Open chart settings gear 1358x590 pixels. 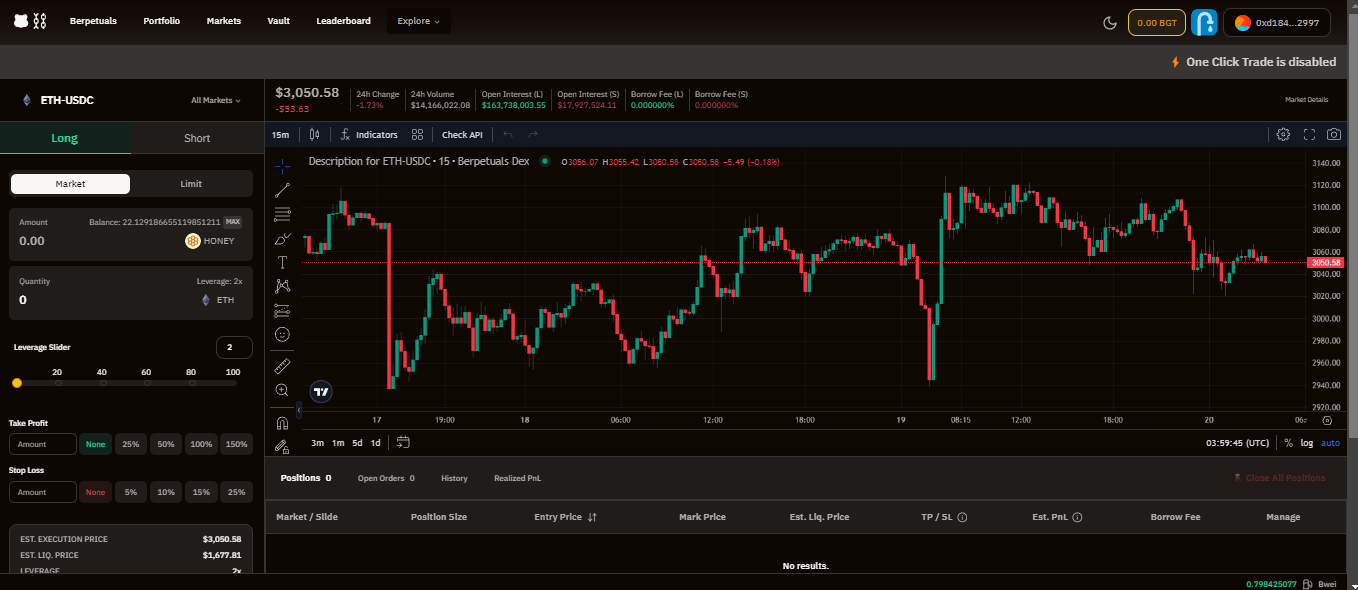pyautogui.click(x=1283, y=134)
